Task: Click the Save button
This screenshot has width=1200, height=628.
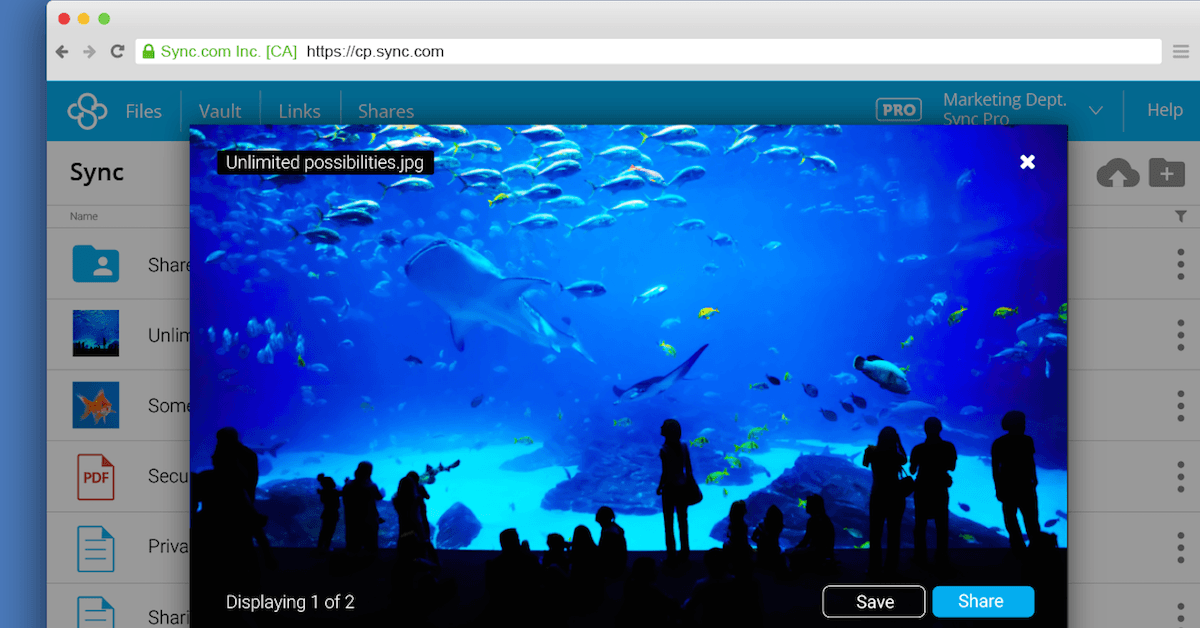Action: (874, 602)
